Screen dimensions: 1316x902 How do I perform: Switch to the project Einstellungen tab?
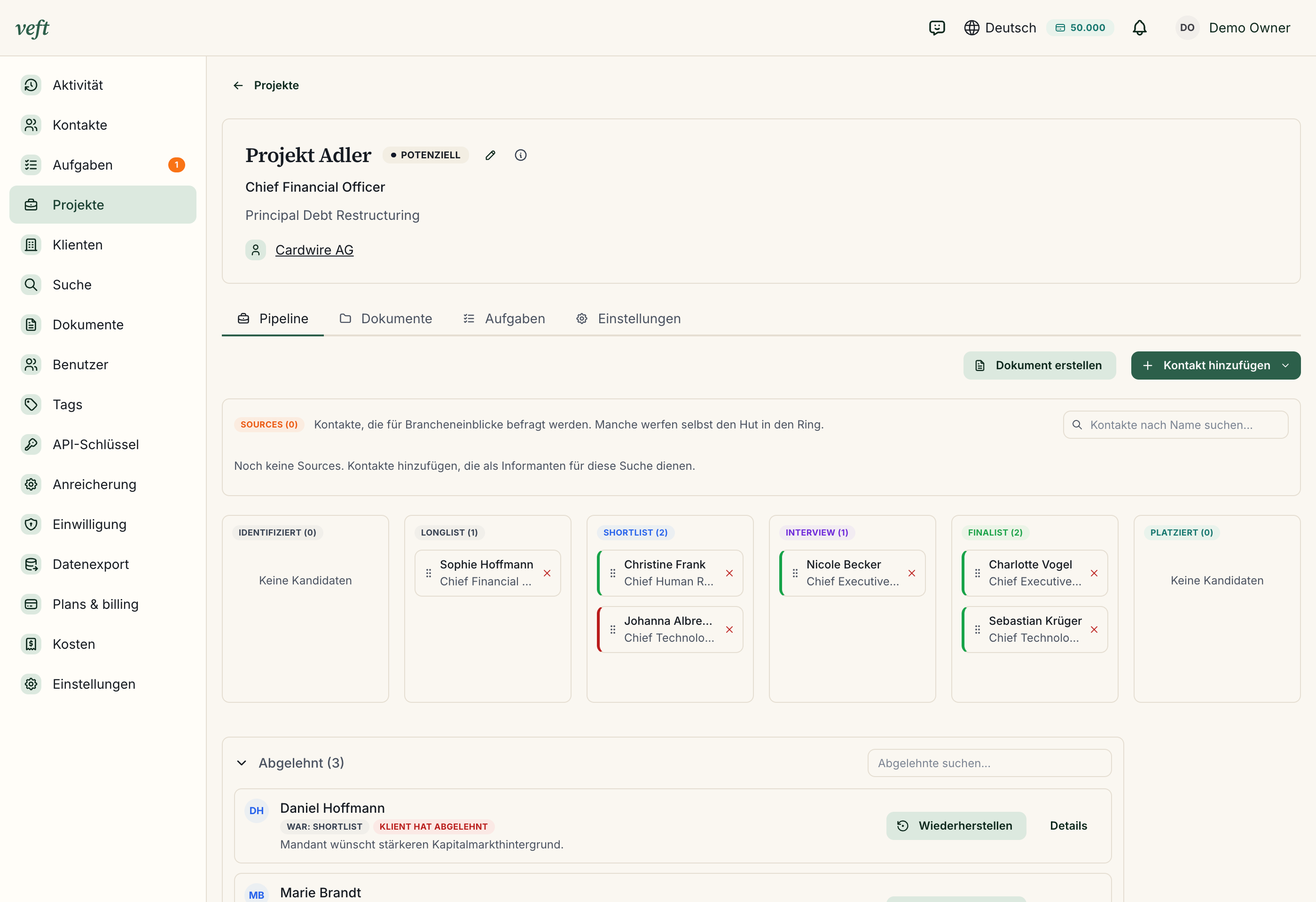tap(628, 319)
